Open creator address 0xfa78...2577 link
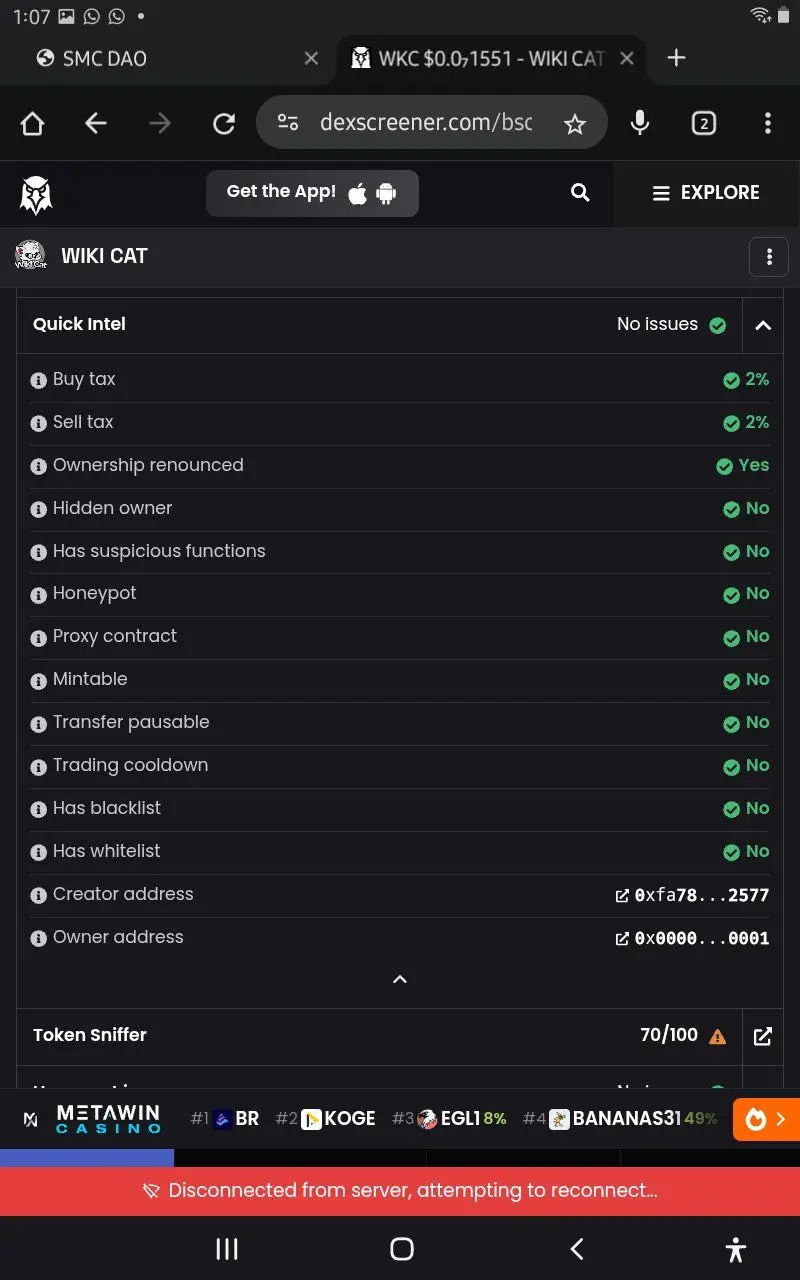The height and width of the screenshot is (1280, 800). coord(692,895)
